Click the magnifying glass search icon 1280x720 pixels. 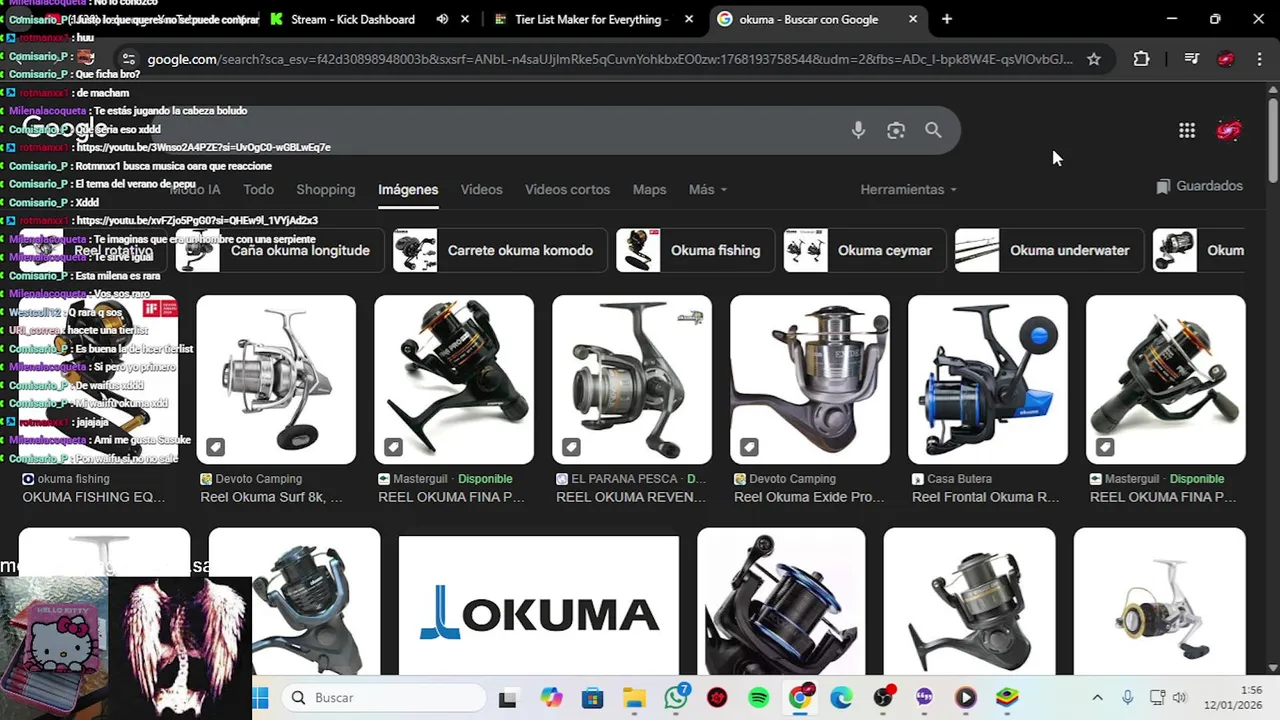click(x=933, y=130)
